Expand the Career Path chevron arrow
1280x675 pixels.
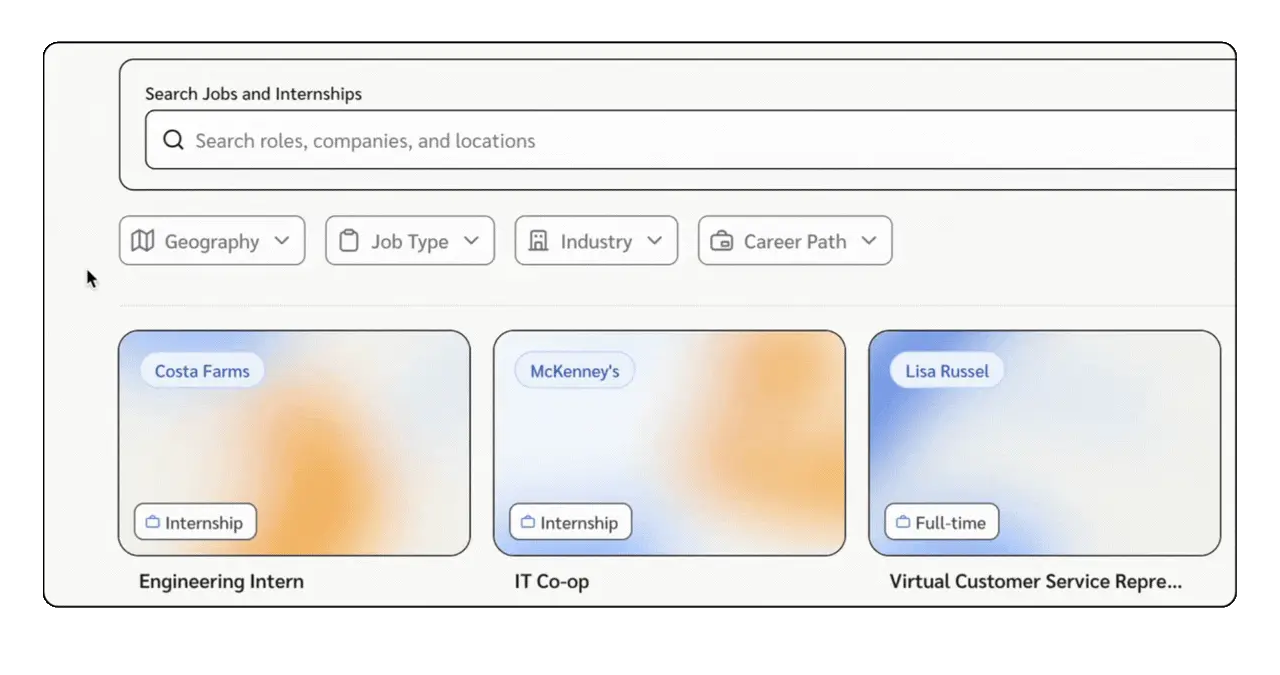click(869, 241)
